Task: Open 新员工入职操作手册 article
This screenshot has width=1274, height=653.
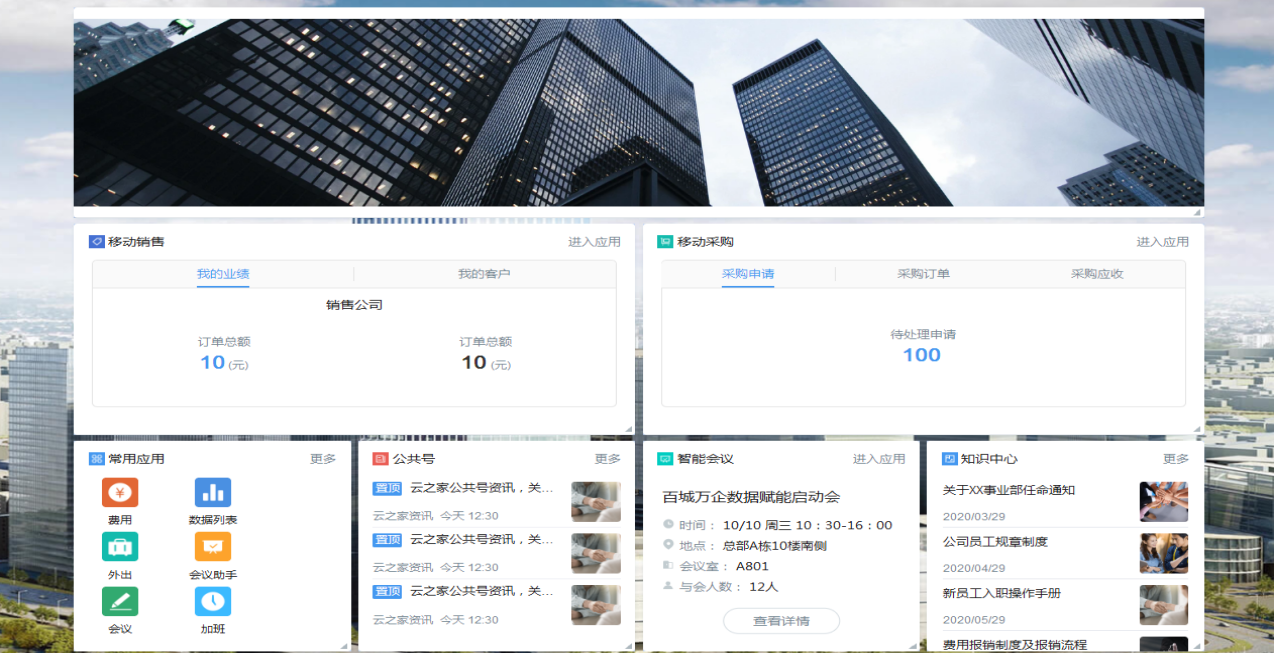Action: [x=1002, y=593]
